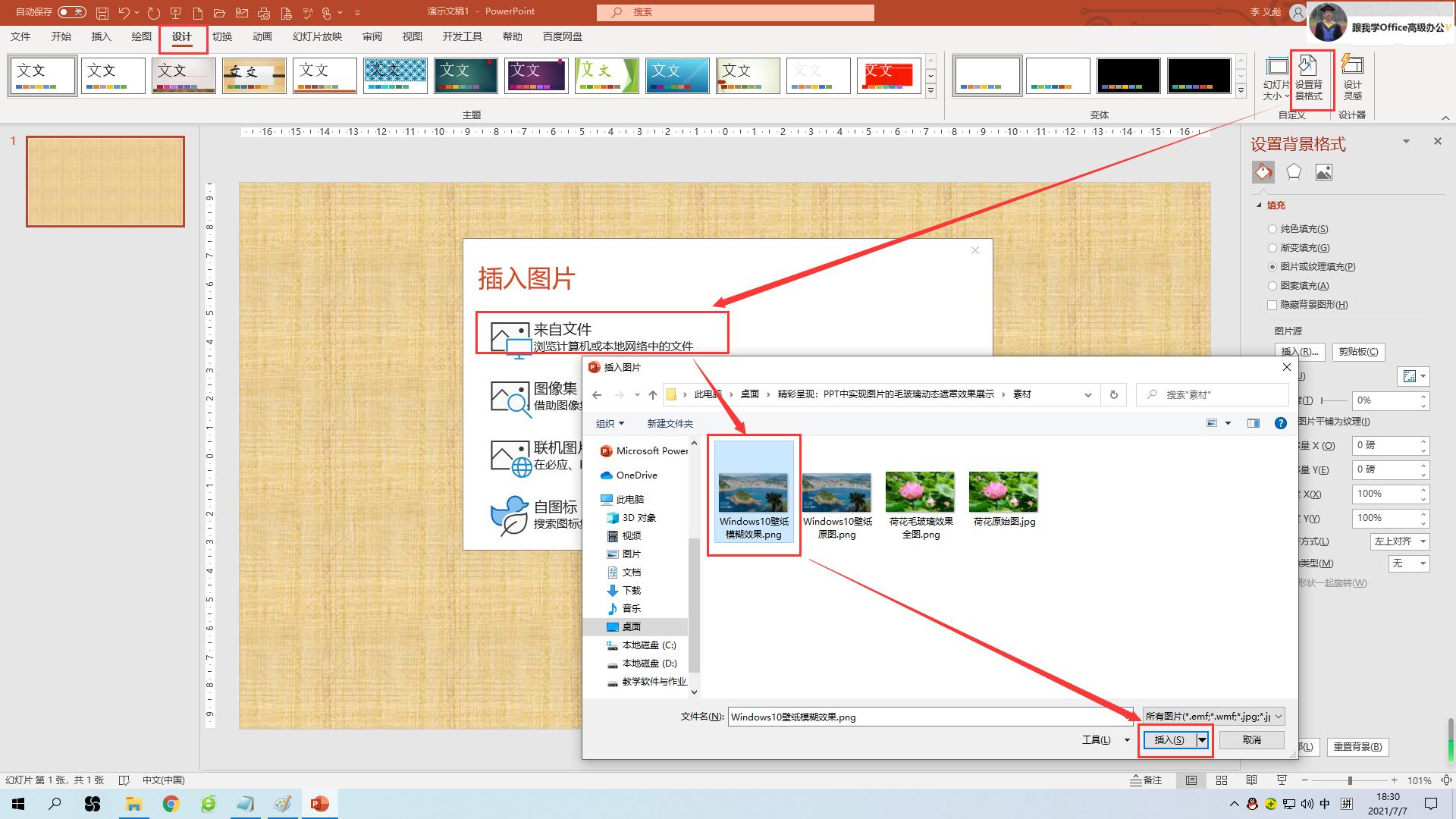Click the Refresh icon in file dialog
The height and width of the screenshot is (819, 1456).
tap(1113, 394)
